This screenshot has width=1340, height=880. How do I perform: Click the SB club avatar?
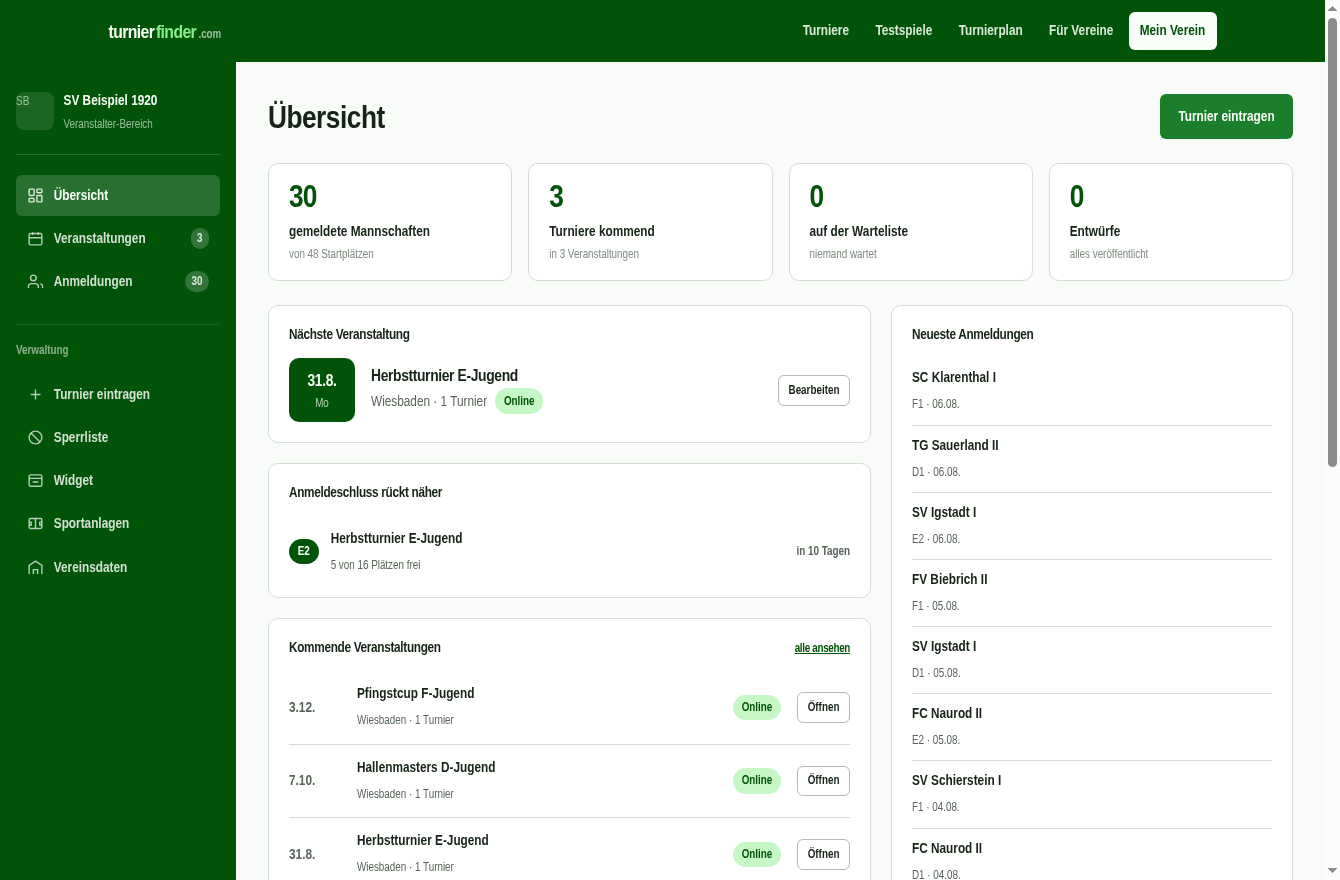tap(35, 111)
